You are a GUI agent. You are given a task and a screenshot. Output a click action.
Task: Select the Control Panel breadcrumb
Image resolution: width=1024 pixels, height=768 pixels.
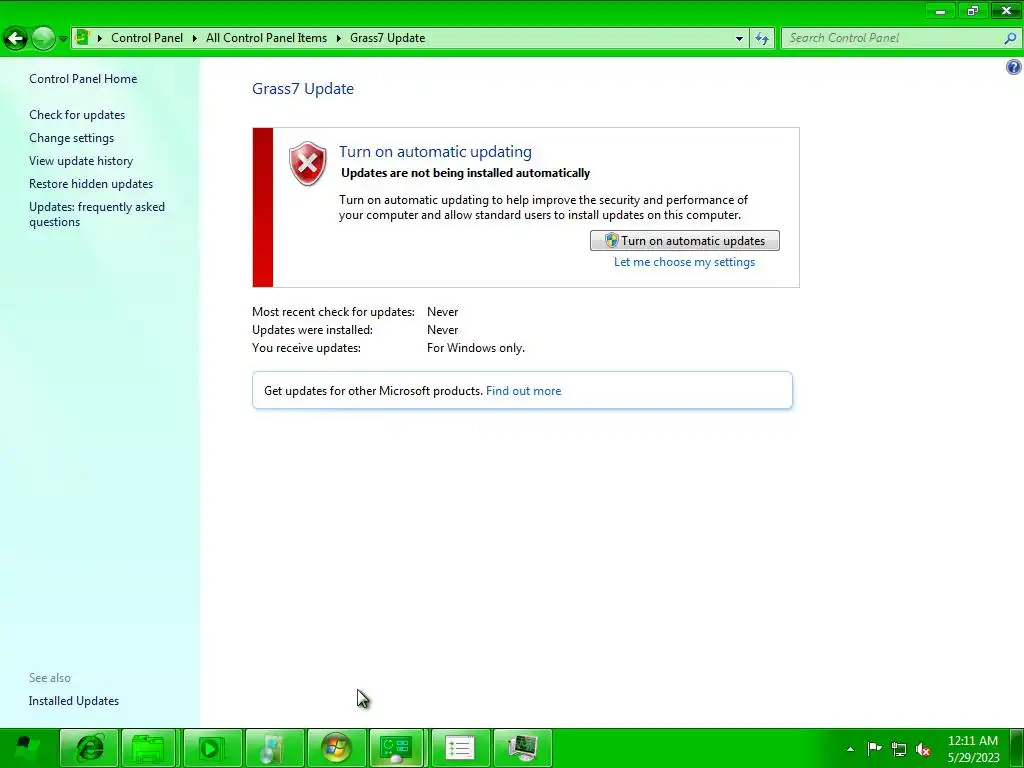pyautogui.click(x=147, y=38)
